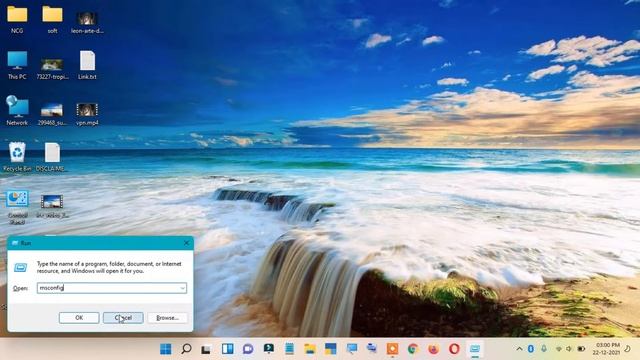Viewport: 640px width, 360px height.
Task: Click the active Run taskbar icon
Action: (x=475, y=349)
